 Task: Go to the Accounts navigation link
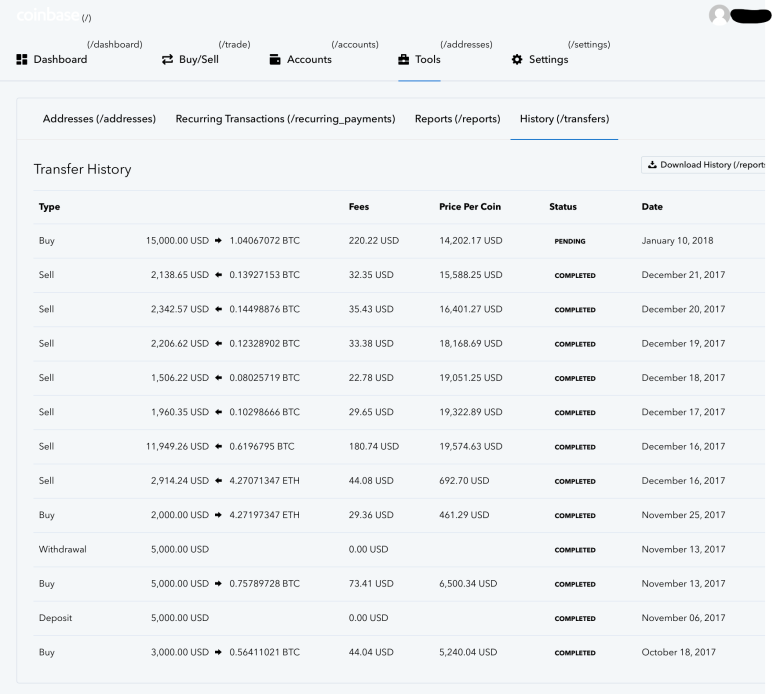[309, 60]
